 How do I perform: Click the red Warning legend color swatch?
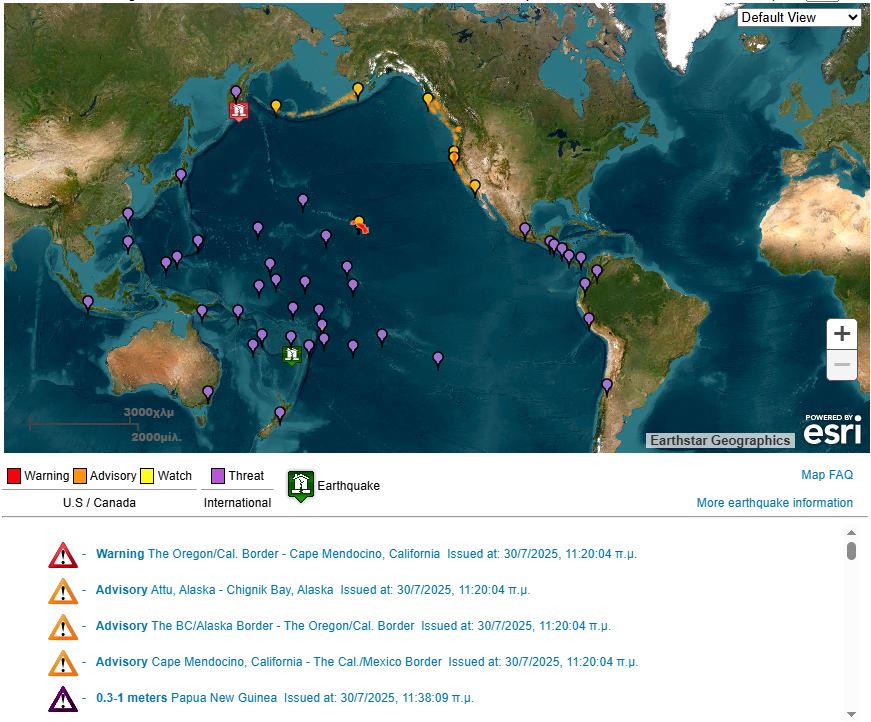[x=14, y=476]
